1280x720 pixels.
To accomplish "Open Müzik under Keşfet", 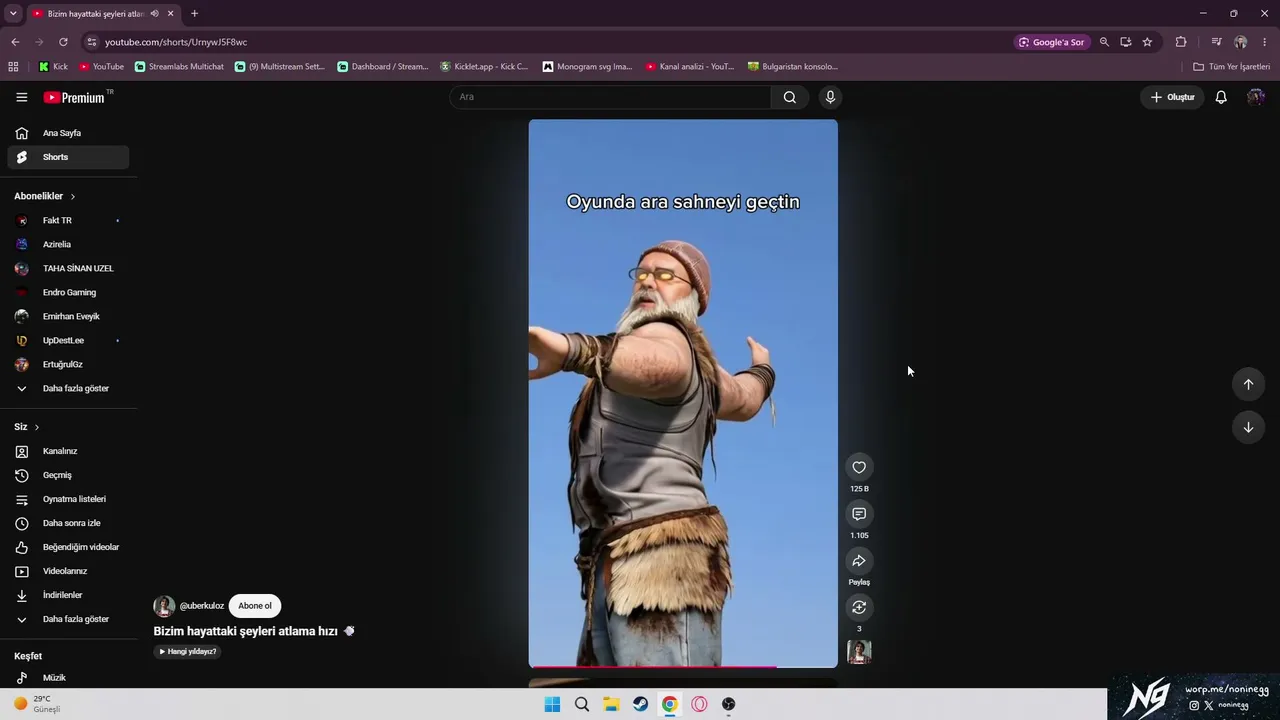I will 68,678.
